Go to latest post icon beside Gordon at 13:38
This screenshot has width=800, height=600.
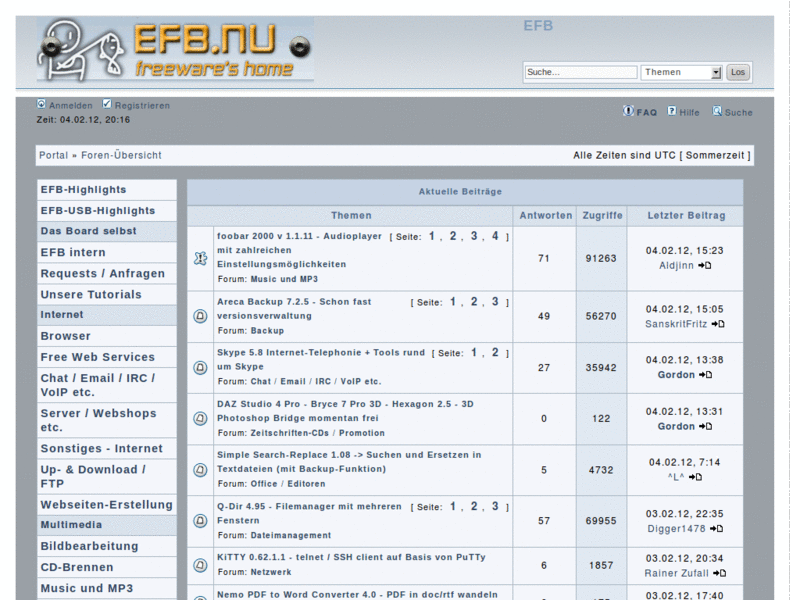pos(706,374)
